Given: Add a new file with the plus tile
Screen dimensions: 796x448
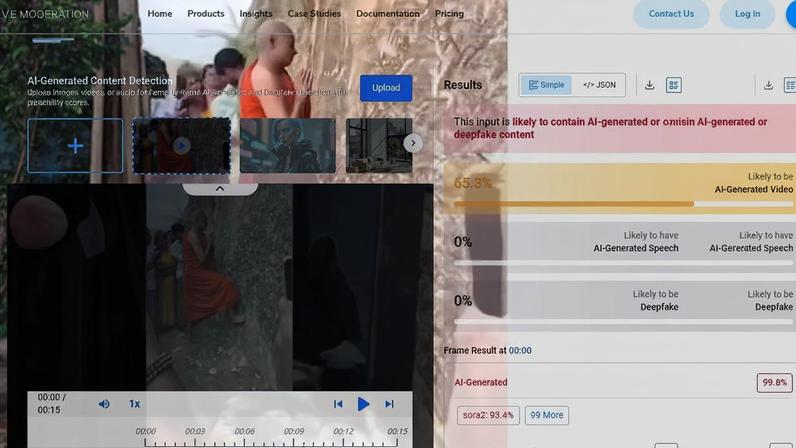Looking at the screenshot, I should (x=75, y=146).
